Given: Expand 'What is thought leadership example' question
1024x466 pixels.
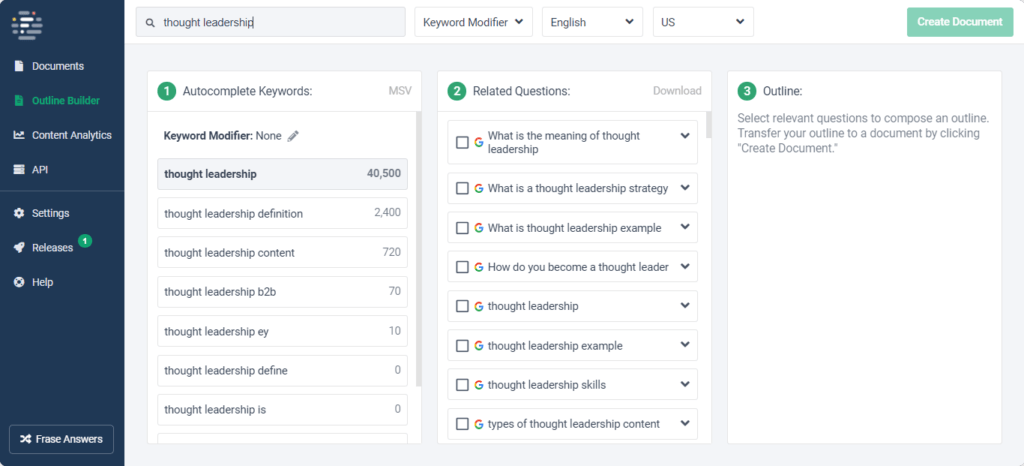Looking at the screenshot, I should pos(685,227).
